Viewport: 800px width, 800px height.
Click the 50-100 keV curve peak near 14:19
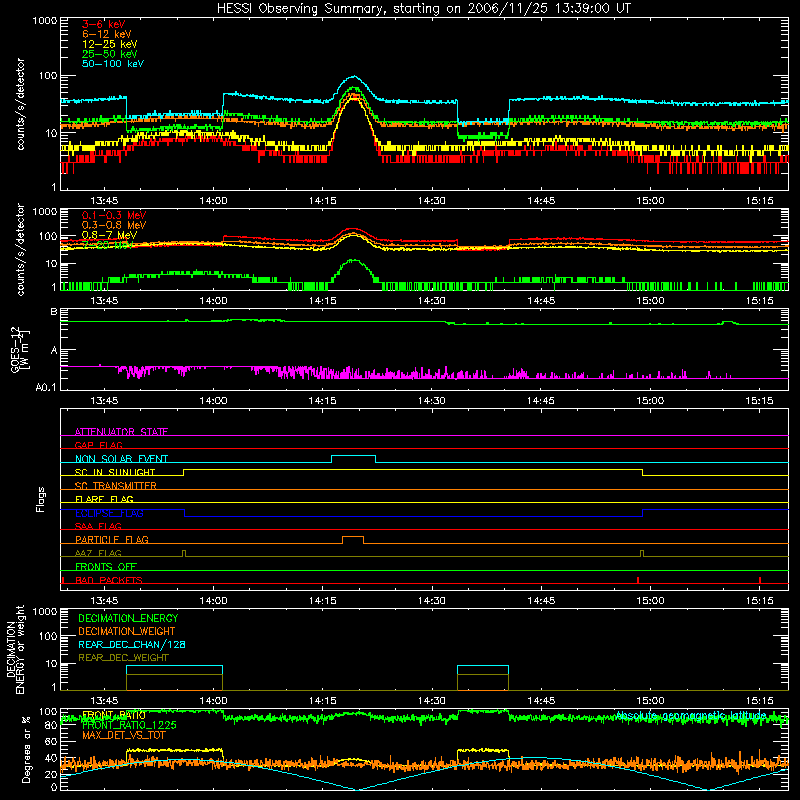click(x=354, y=77)
